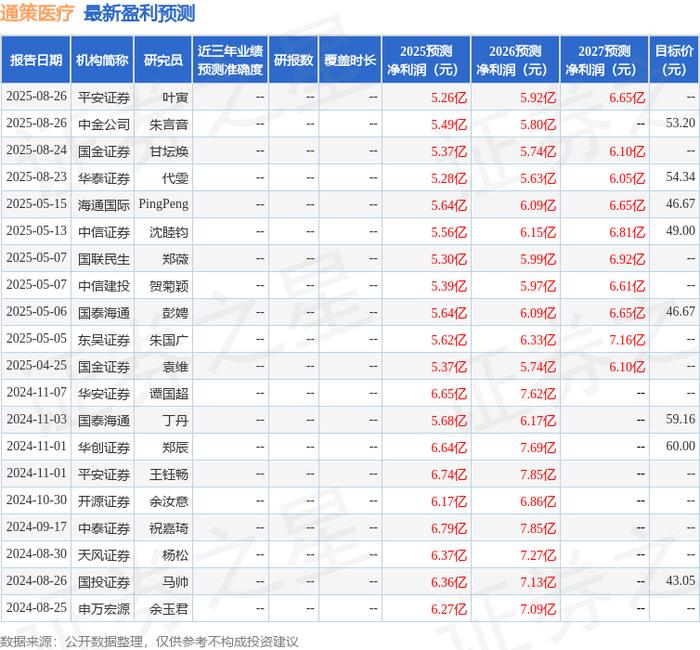The image size is (700, 650).
Task: Click 7.27亿 forecast value
Action: 538,555
